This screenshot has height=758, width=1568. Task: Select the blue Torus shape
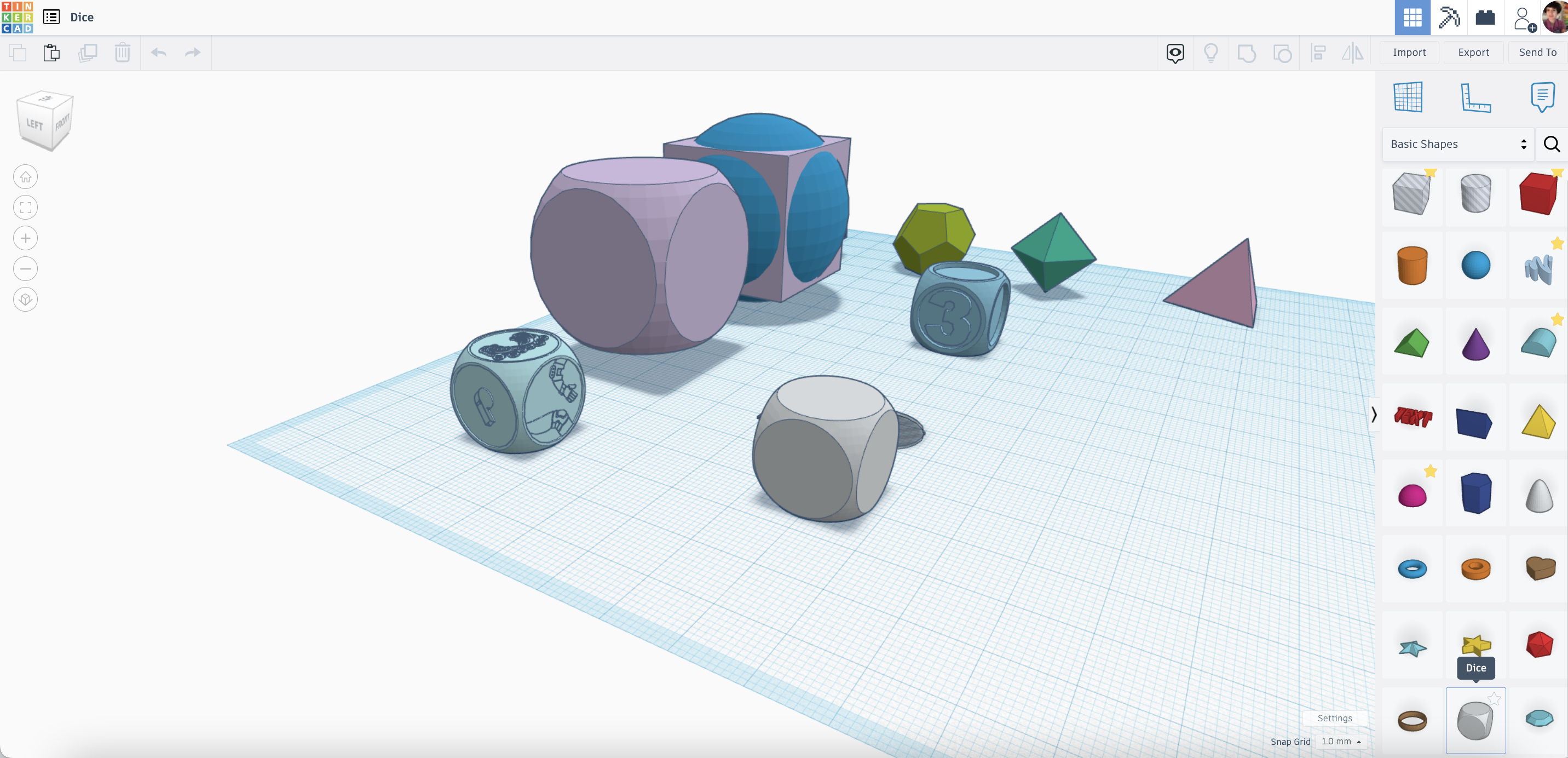(x=1412, y=569)
